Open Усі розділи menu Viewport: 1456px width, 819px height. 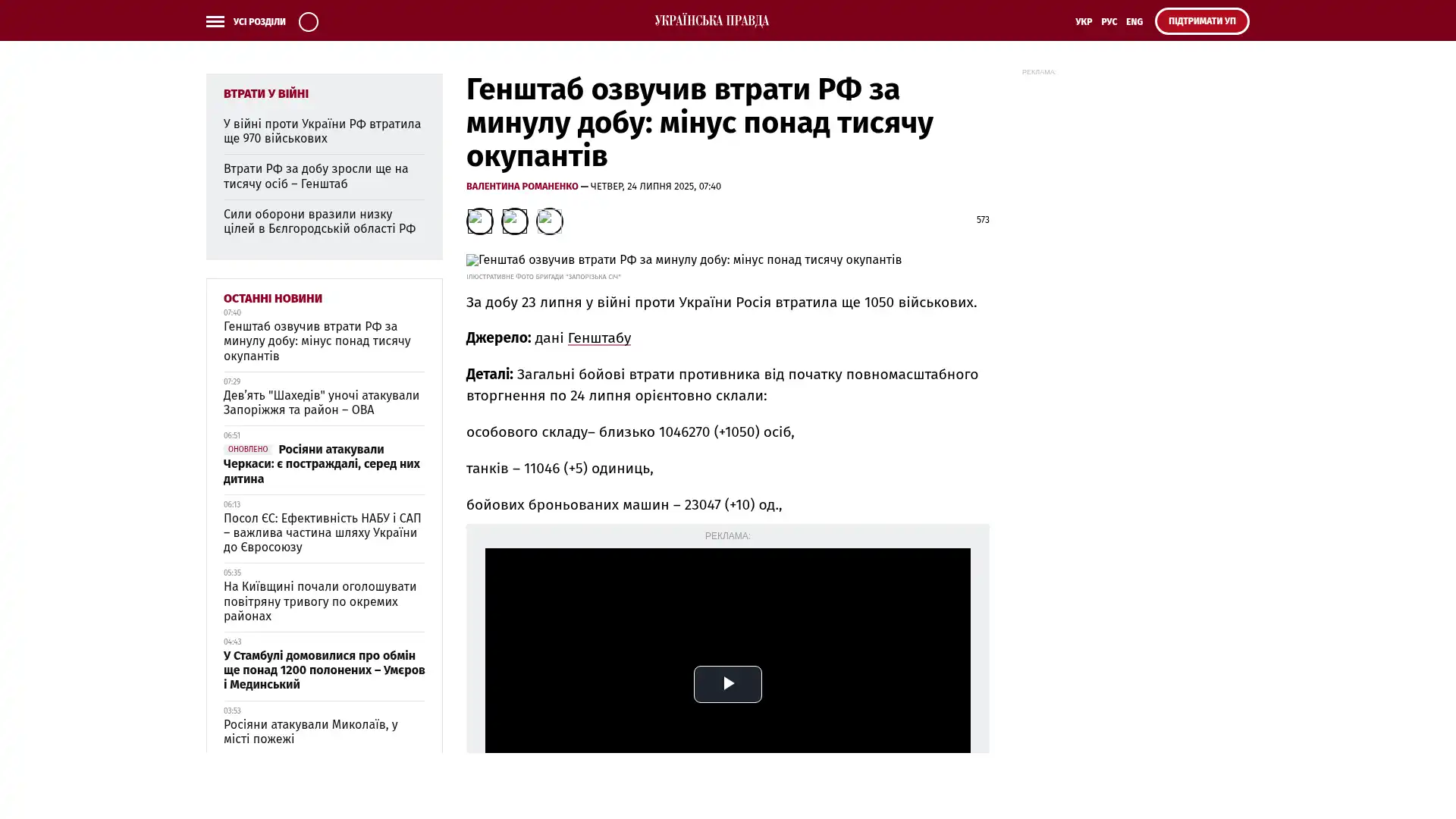[259, 22]
